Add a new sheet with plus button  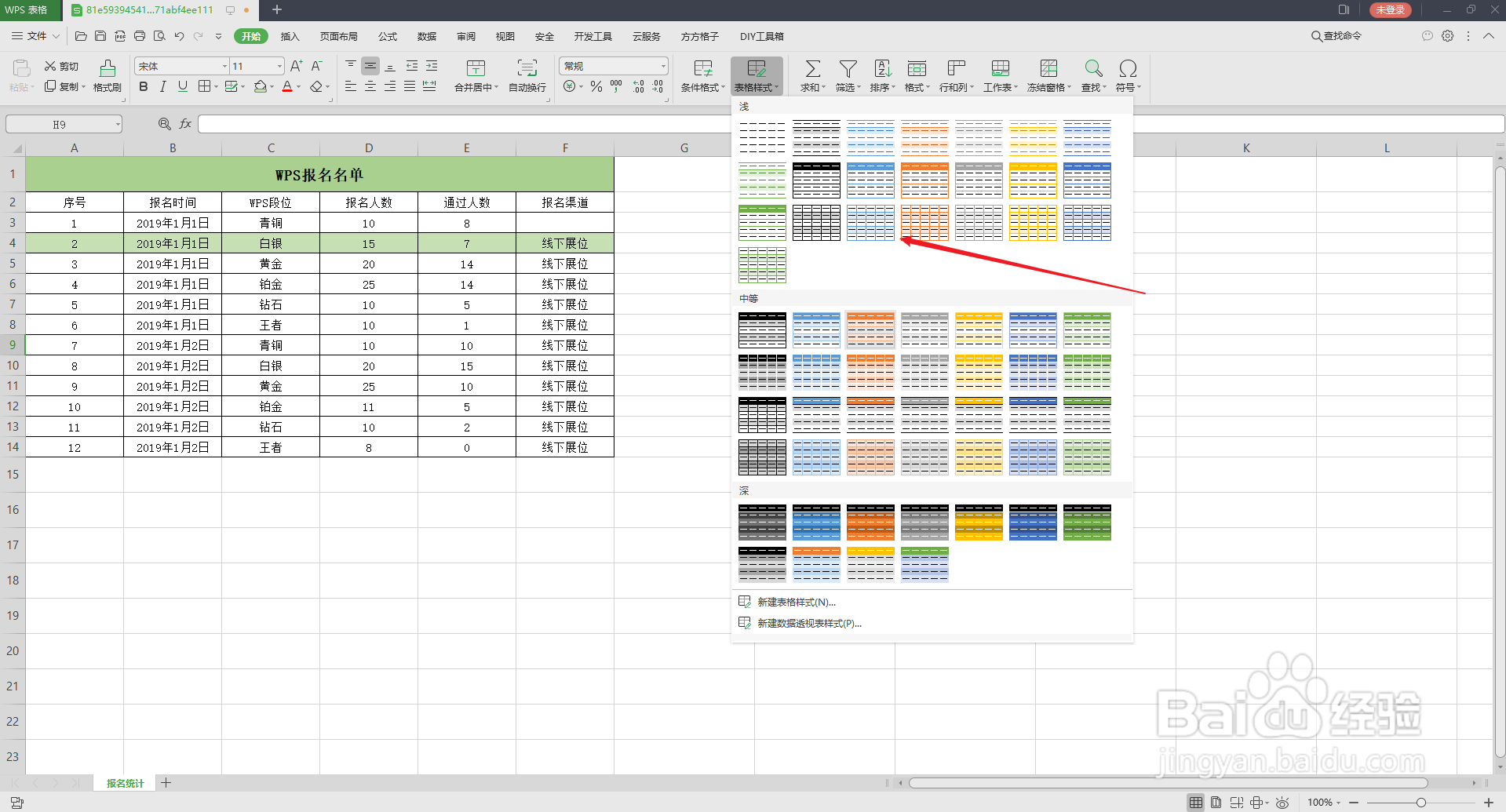pos(166,783)
